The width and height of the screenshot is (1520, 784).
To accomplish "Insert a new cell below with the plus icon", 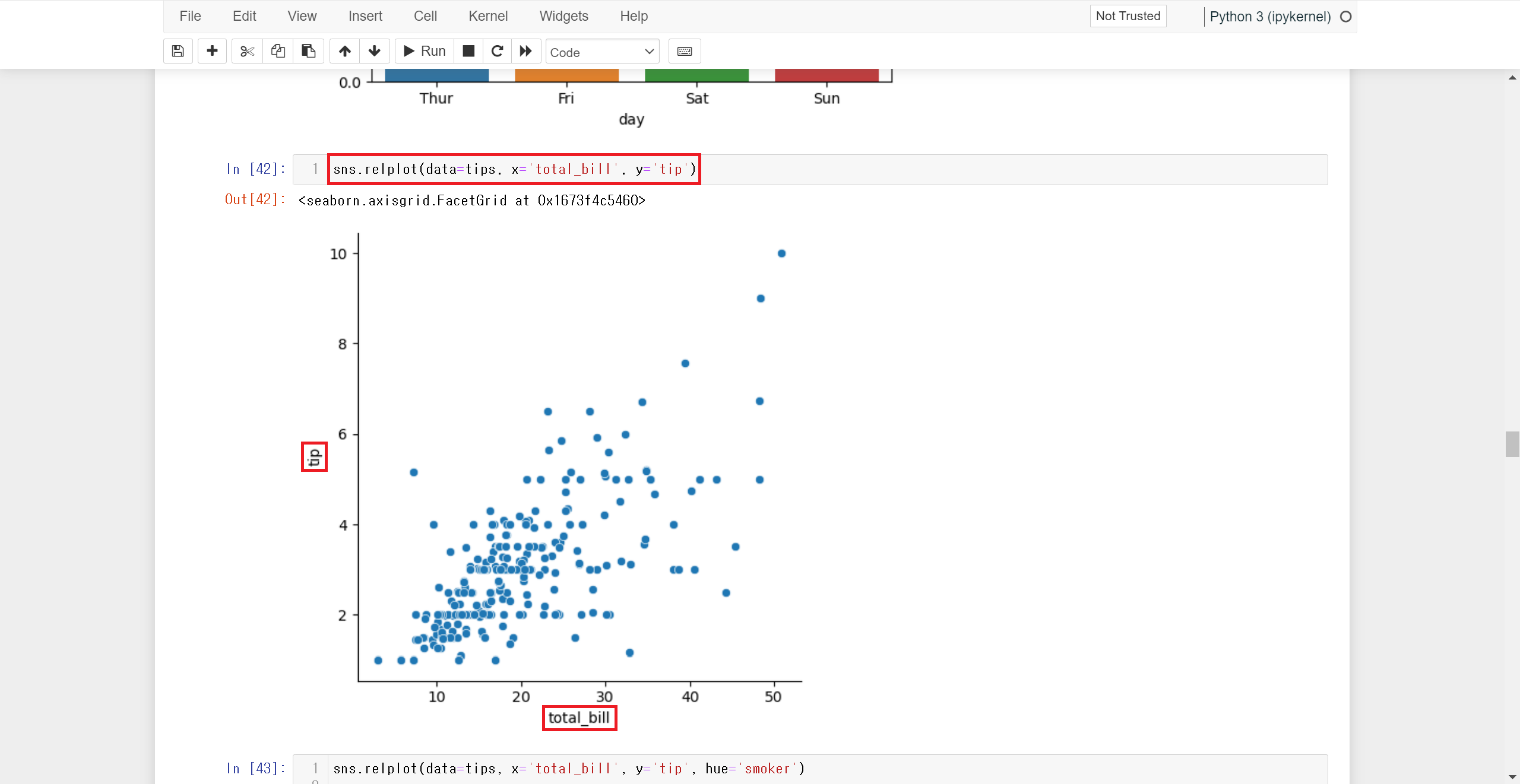I will 212,51.
